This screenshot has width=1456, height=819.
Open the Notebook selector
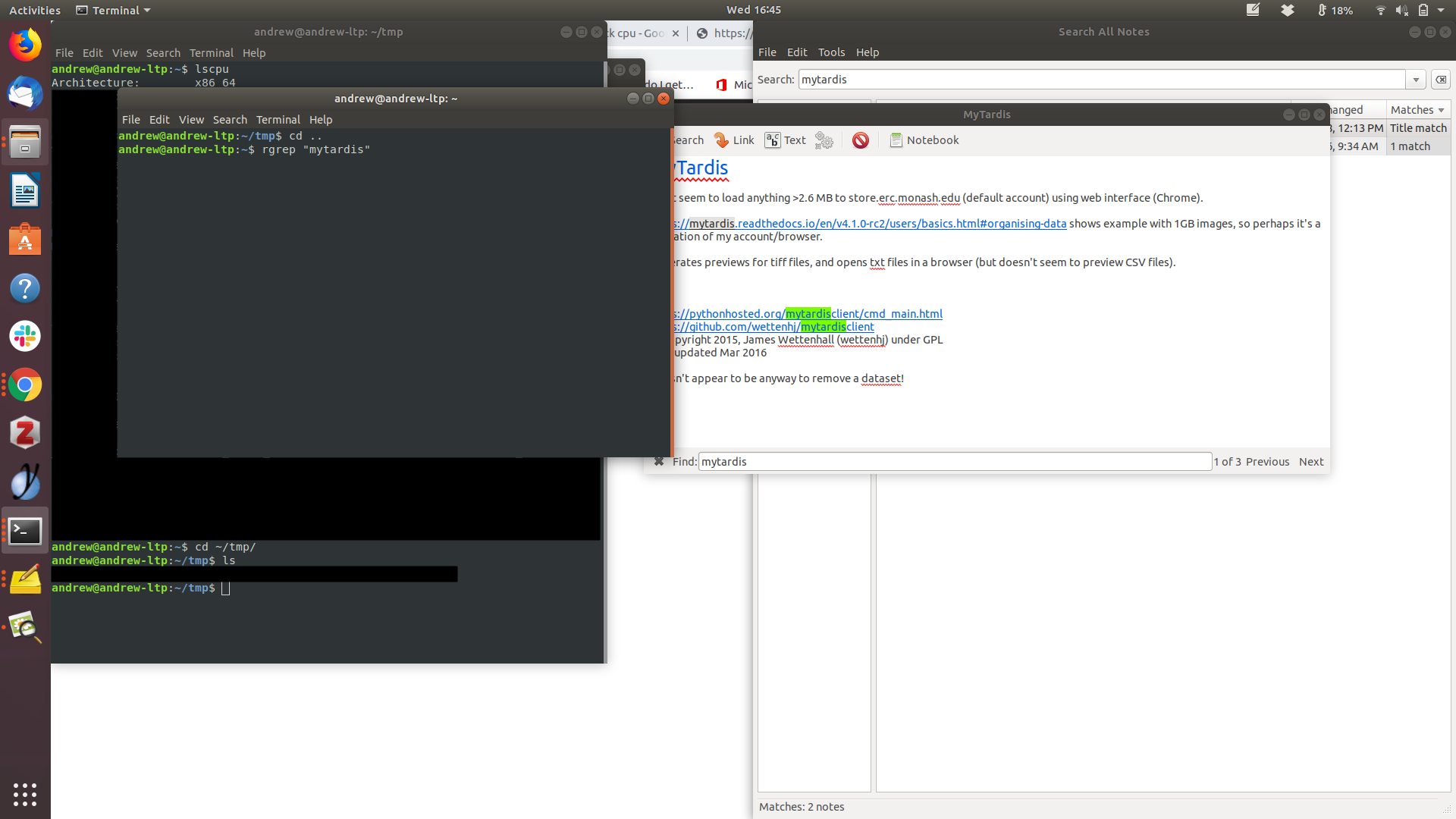coord(924,140)
